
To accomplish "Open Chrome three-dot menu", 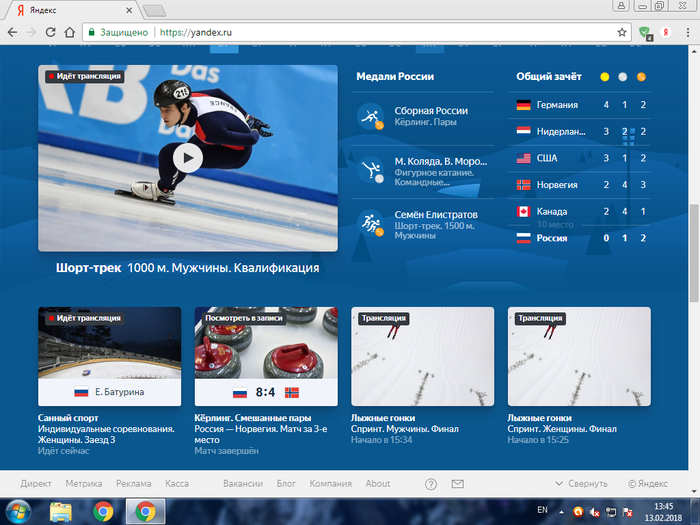I will click(688, 32).
